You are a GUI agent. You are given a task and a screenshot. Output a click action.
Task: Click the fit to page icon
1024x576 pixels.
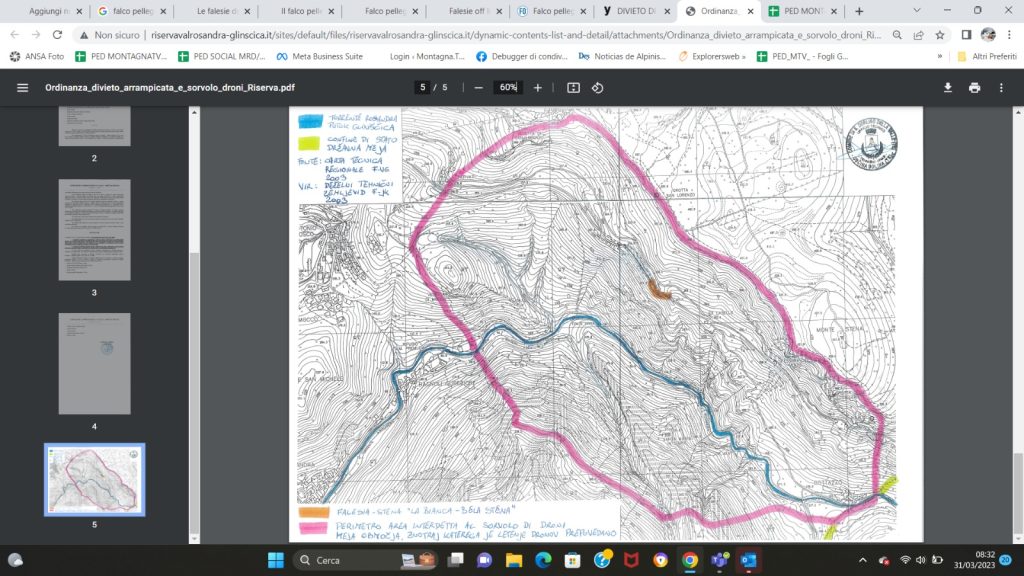[x=573, y=88]
